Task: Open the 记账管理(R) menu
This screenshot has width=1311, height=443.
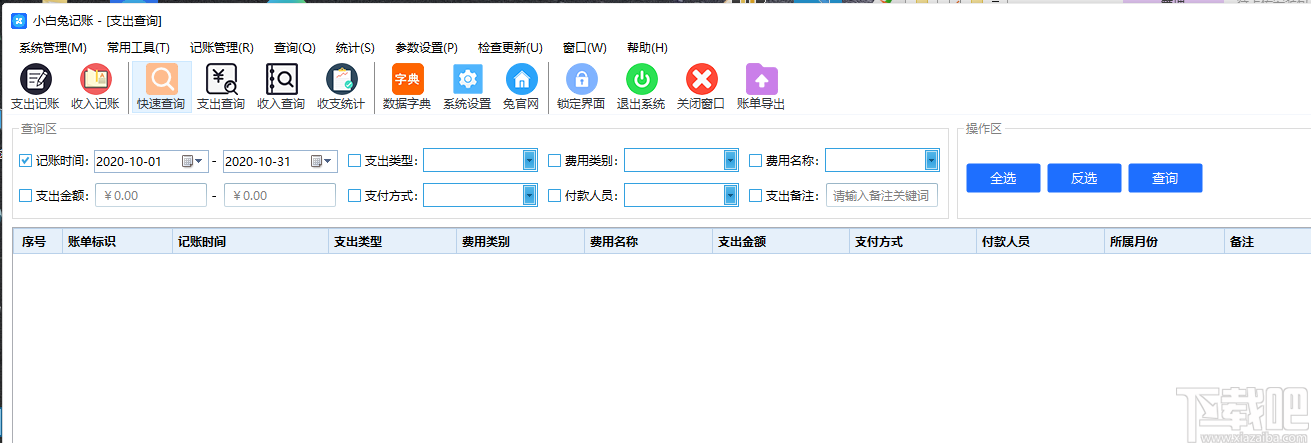Action: [222, 48]
